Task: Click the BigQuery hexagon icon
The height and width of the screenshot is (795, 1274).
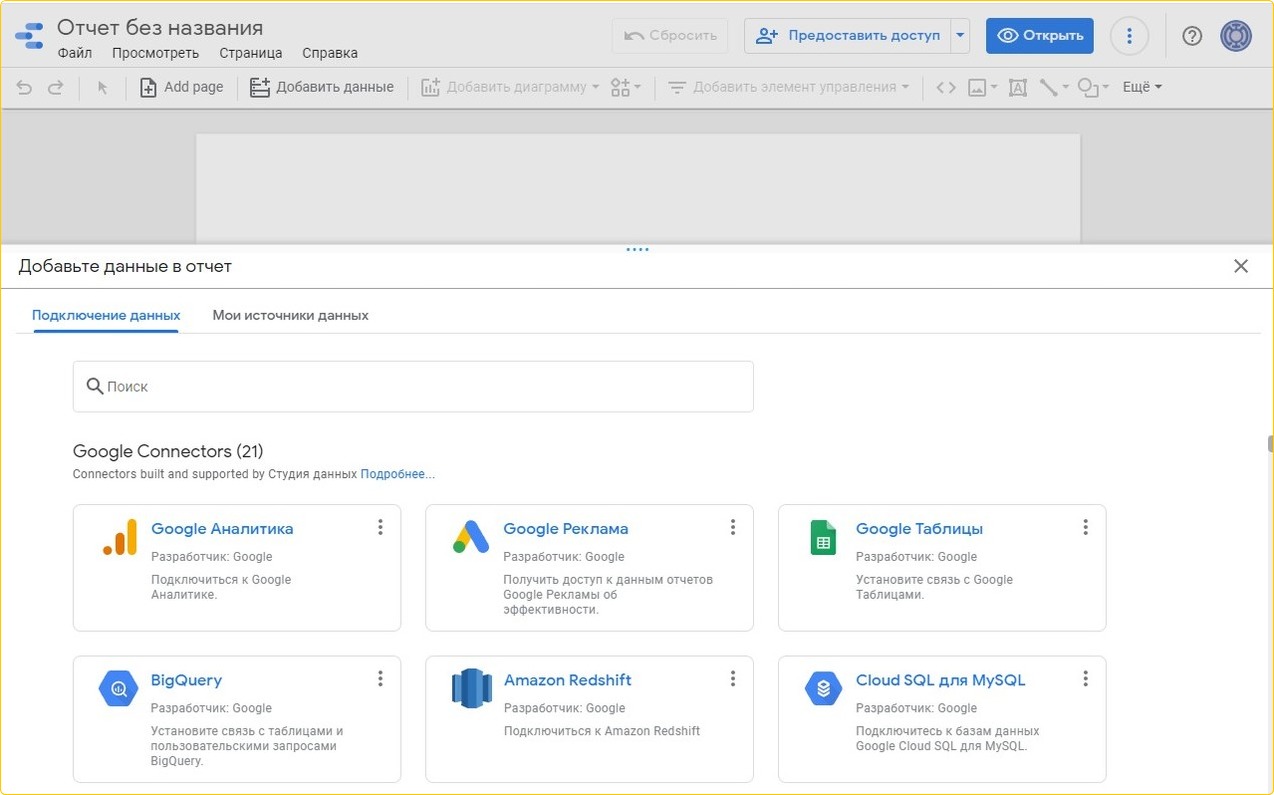Action: (118, 688)
